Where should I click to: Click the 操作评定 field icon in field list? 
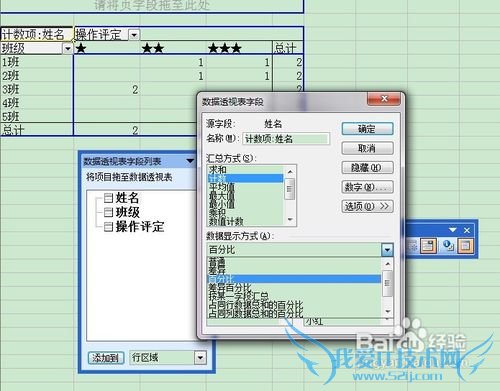click(x=108, y=227)
